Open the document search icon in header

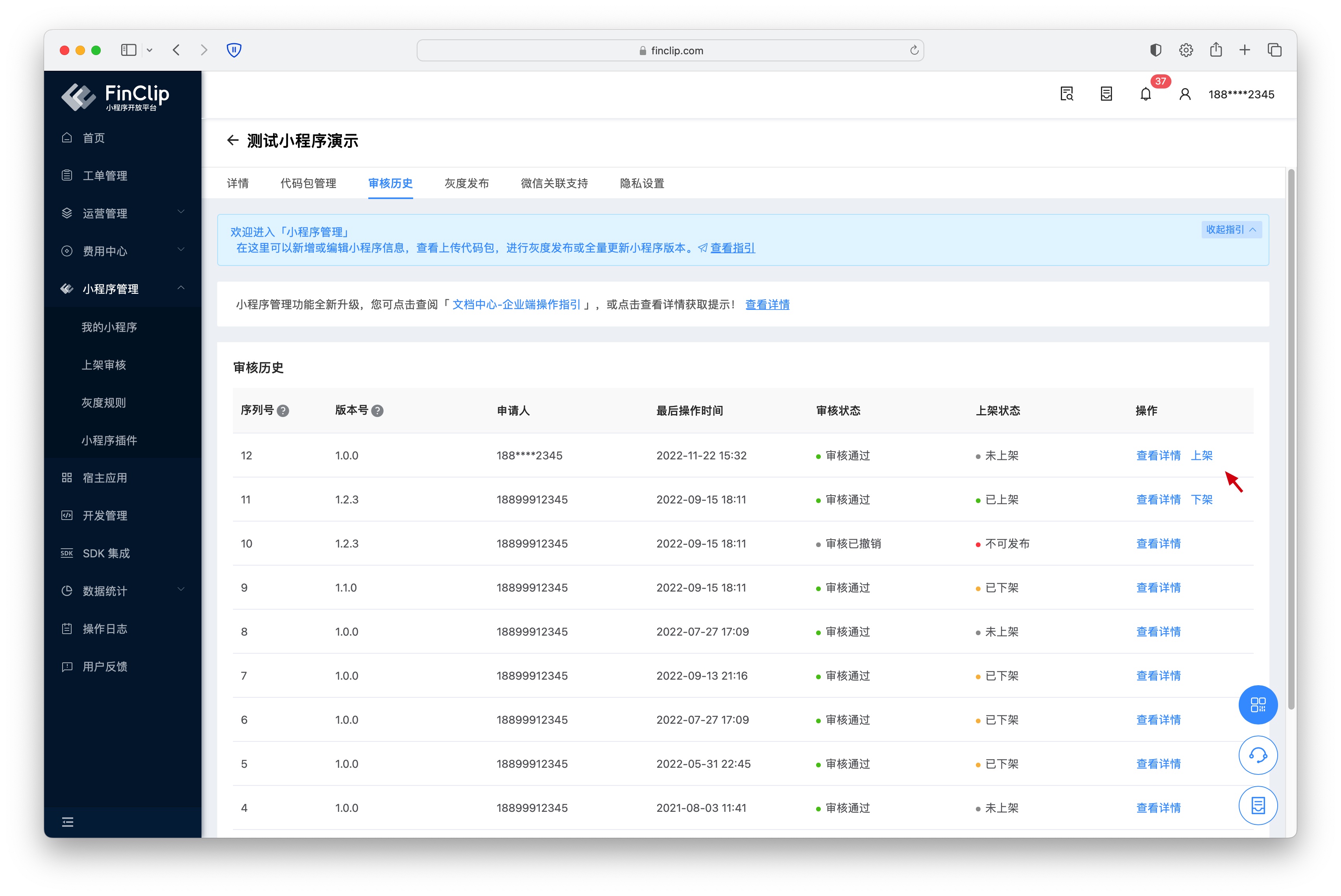(x=1067, y=94)
